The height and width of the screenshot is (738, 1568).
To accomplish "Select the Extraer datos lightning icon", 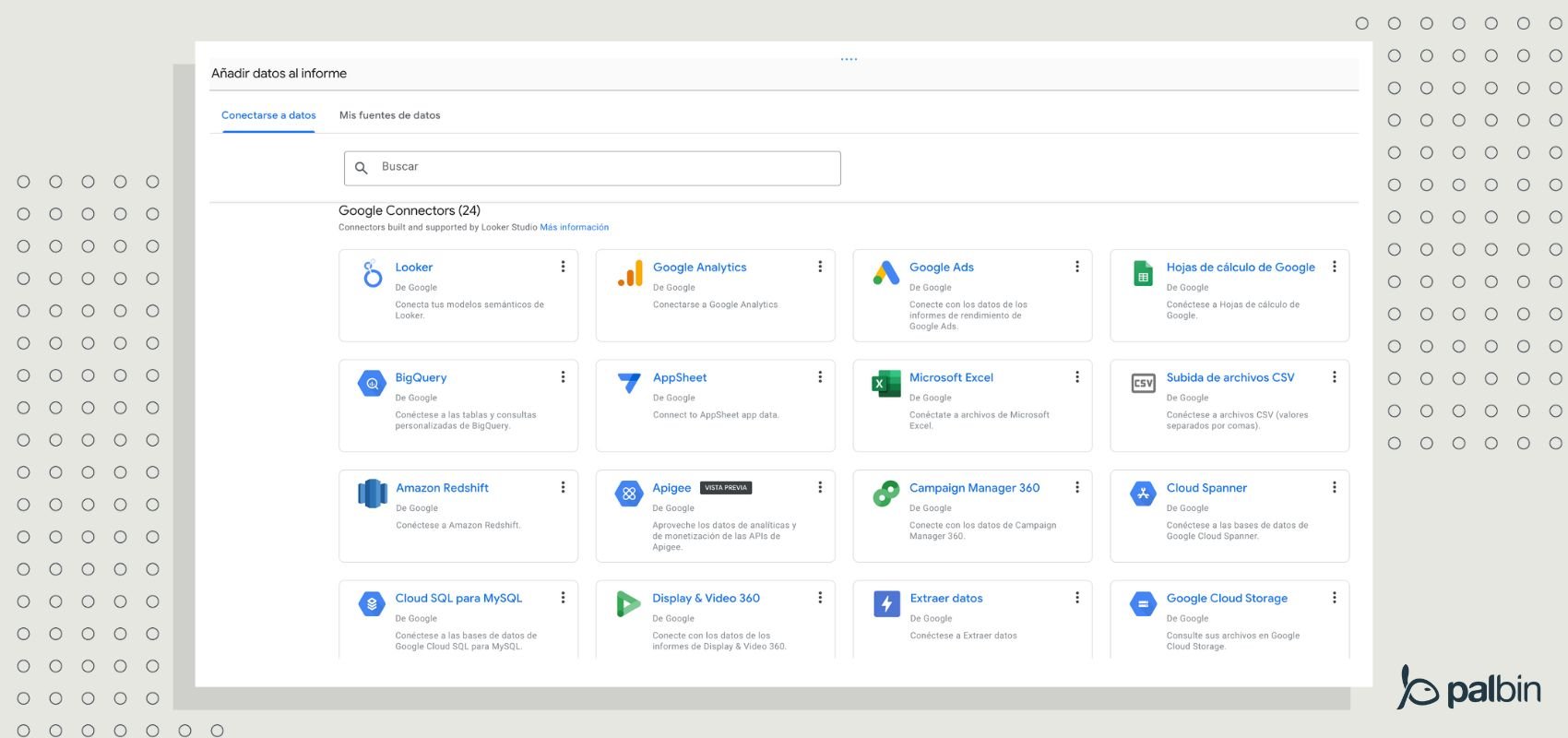I will (x=886, y=603).
